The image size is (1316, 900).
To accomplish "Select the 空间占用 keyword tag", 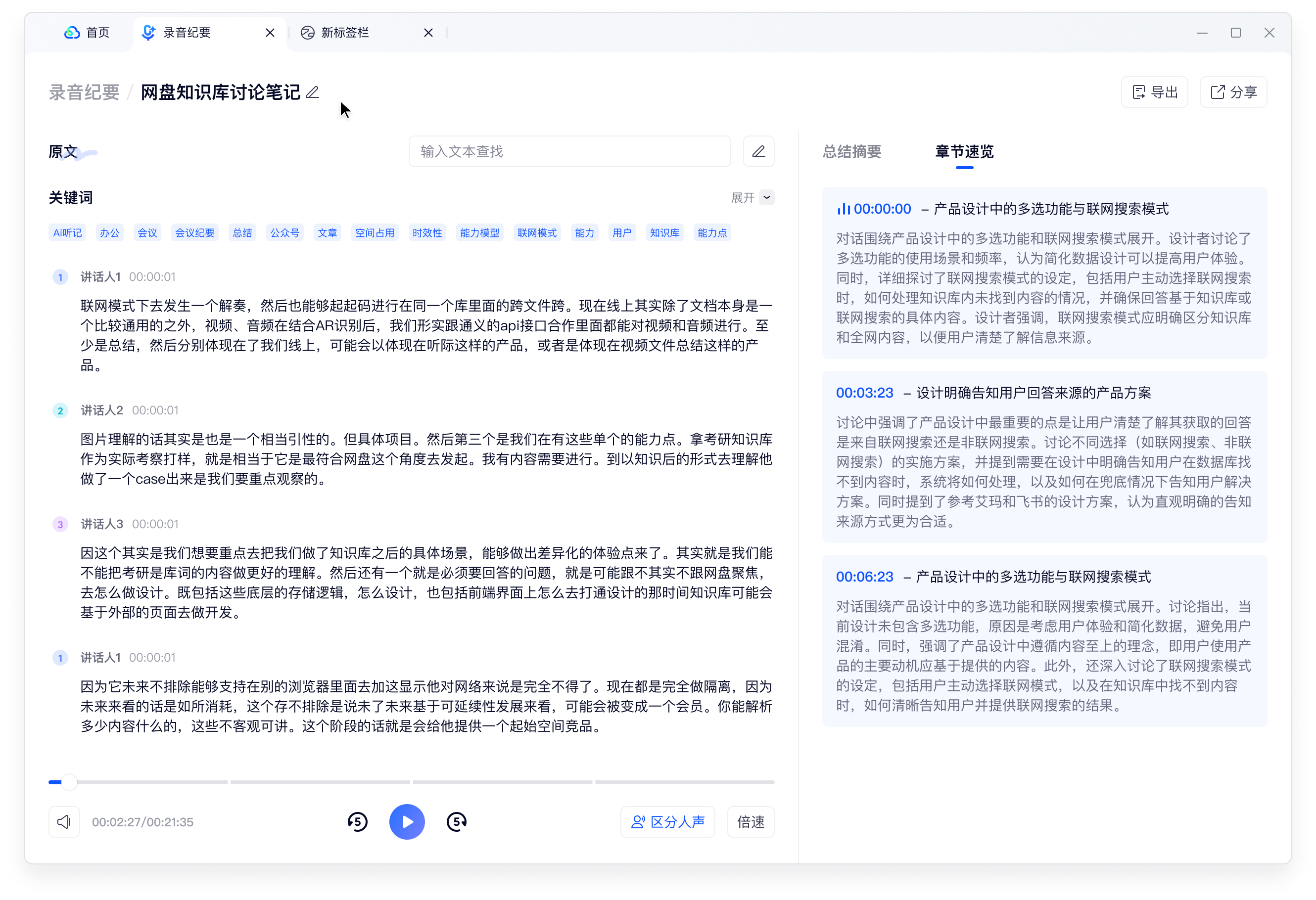I will pos(375,233).
